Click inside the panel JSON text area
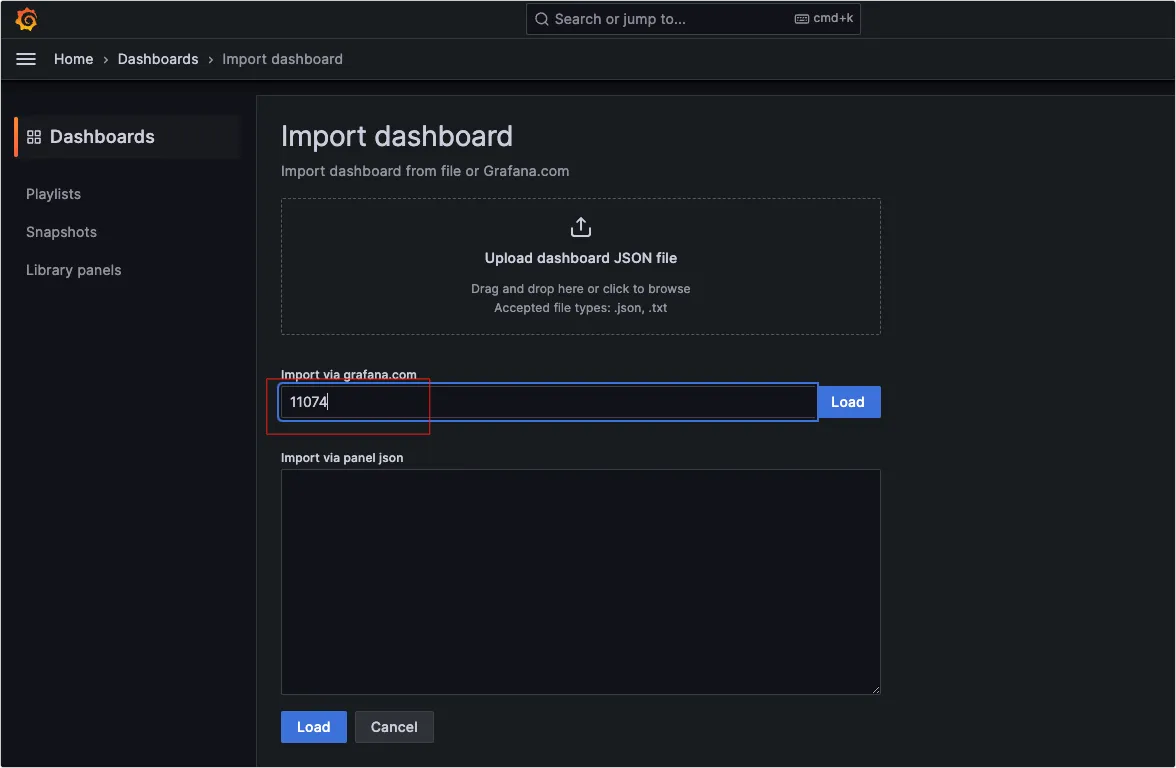This screenshot has height=768, width=1176. (x=581, y=582)
